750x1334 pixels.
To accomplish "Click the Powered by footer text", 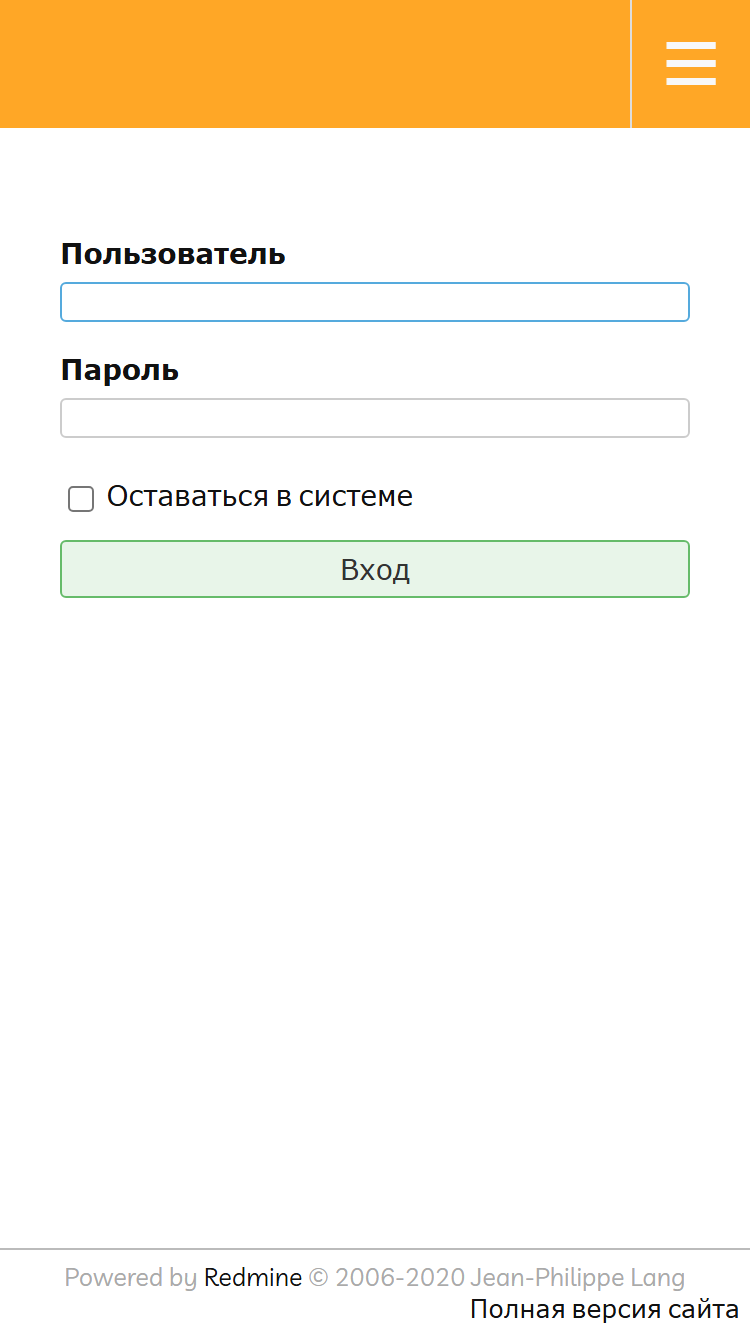I will [x=131, y=1277].
